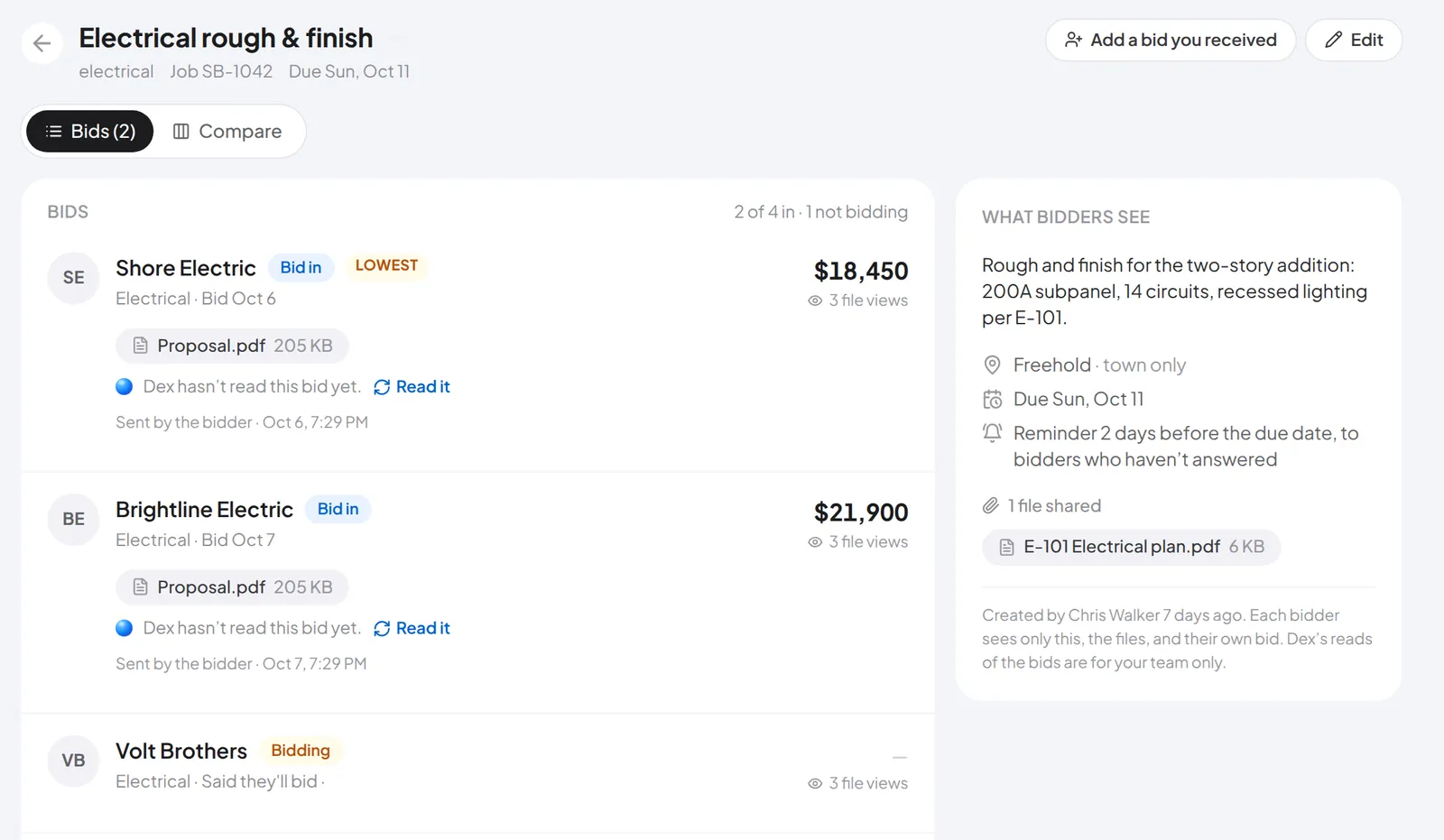Screen dimensions: 1444x840
Task: Click 'Sent by the bidder · Oct 7, 7:29 PM'
Action: tap(241, 664)
